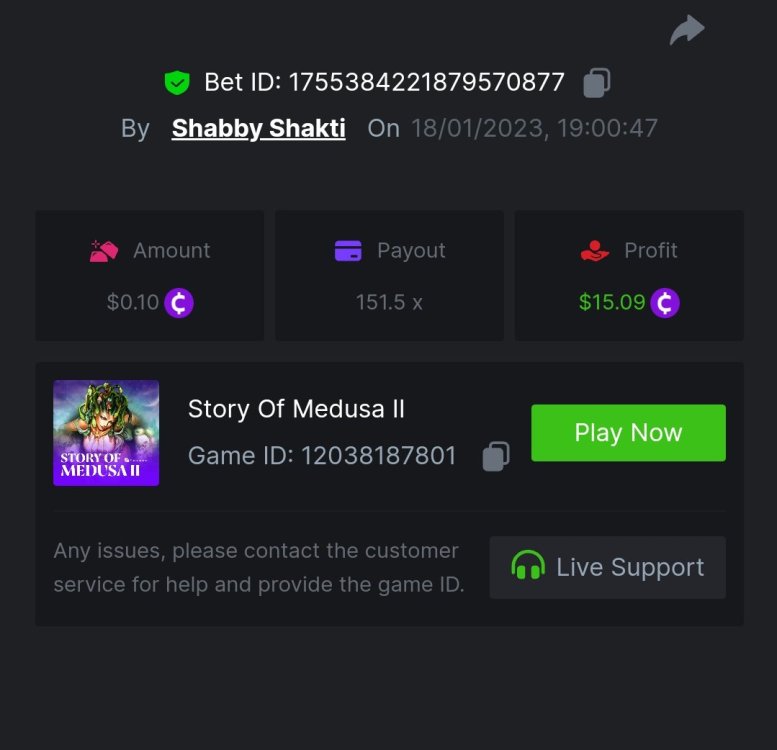Open the Story Of Medusa II thumbnail
Image resolution: width=777 pixels, height=750 pixels.
pyautogui.click(x=106, y=433)
